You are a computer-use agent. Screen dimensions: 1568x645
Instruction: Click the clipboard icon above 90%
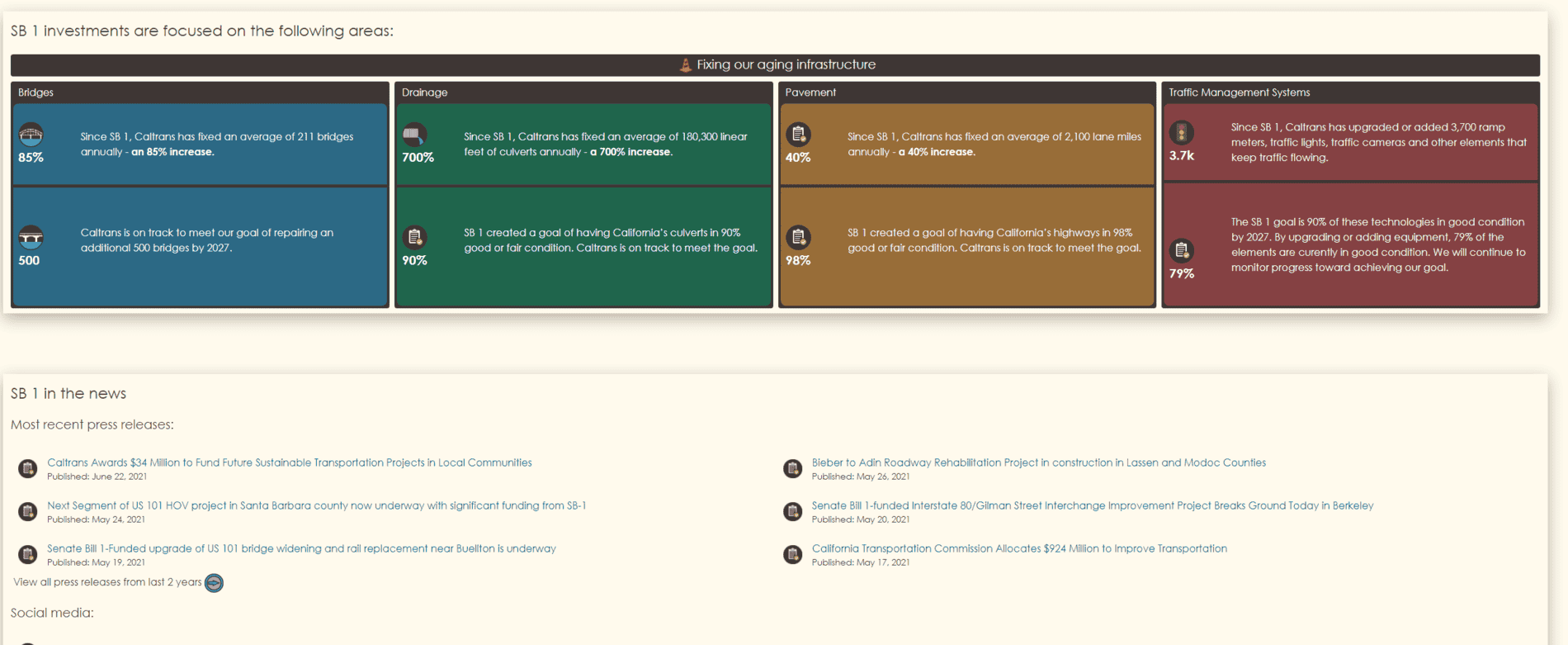(414, 238)
